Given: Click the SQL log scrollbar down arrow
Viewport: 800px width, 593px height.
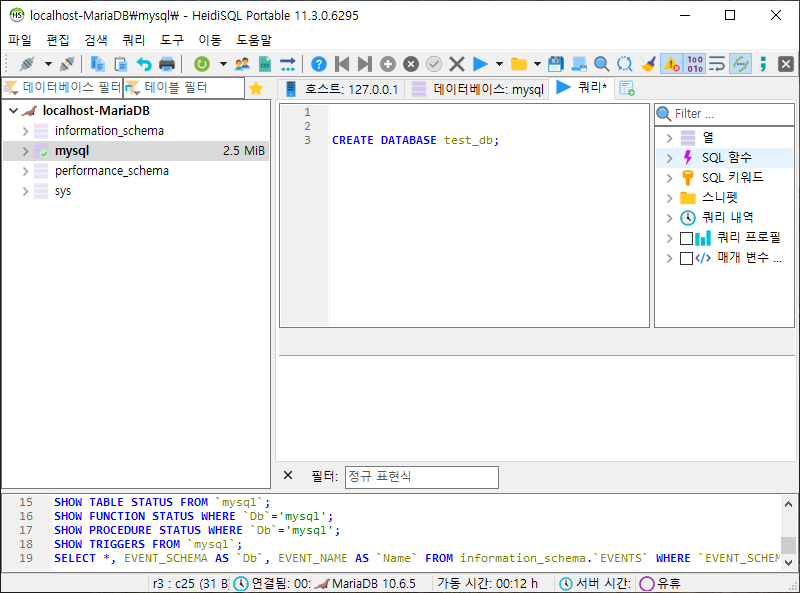Looking at the screenshot, I should pos(788,562).
